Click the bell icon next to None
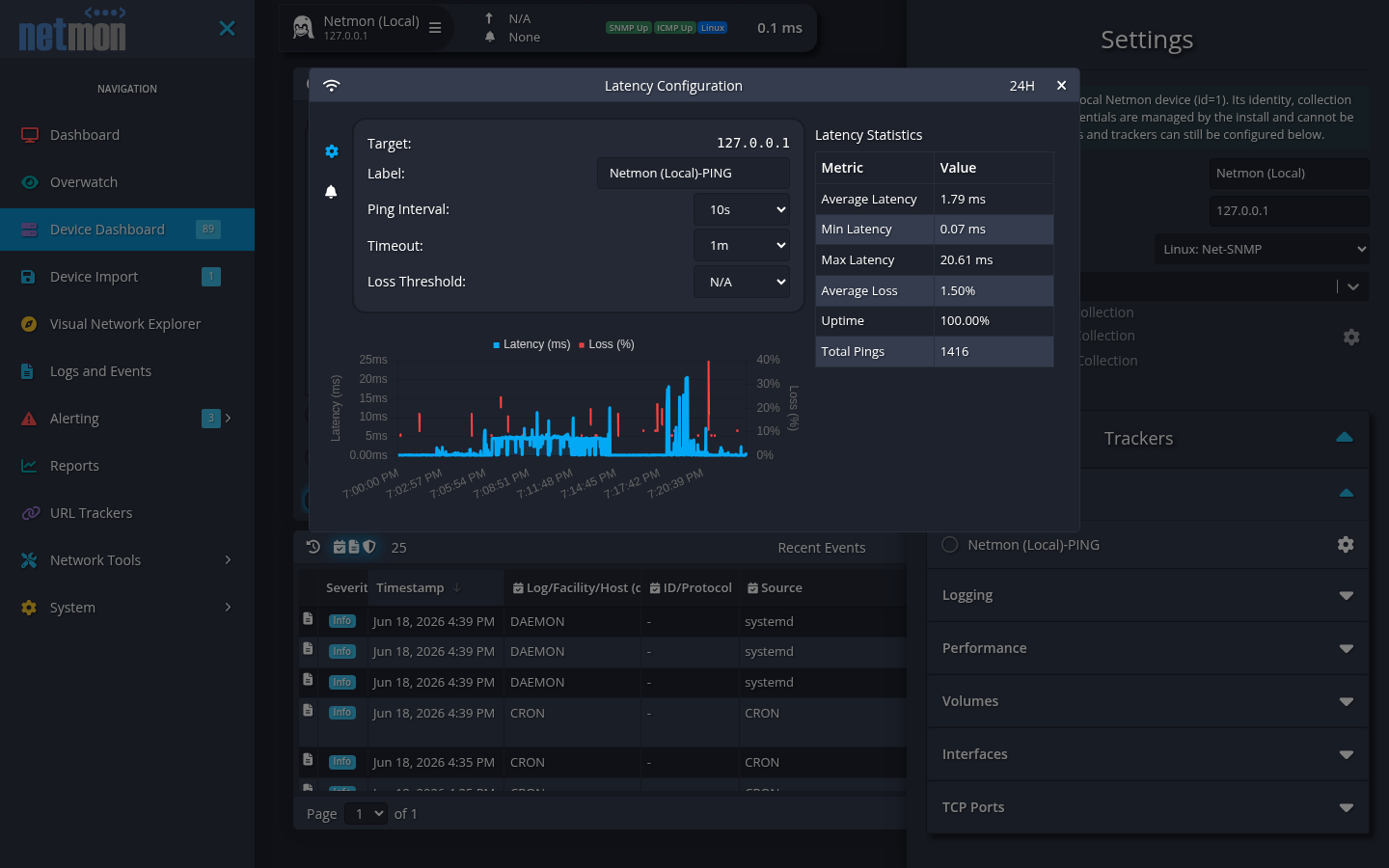 (490, 37)
